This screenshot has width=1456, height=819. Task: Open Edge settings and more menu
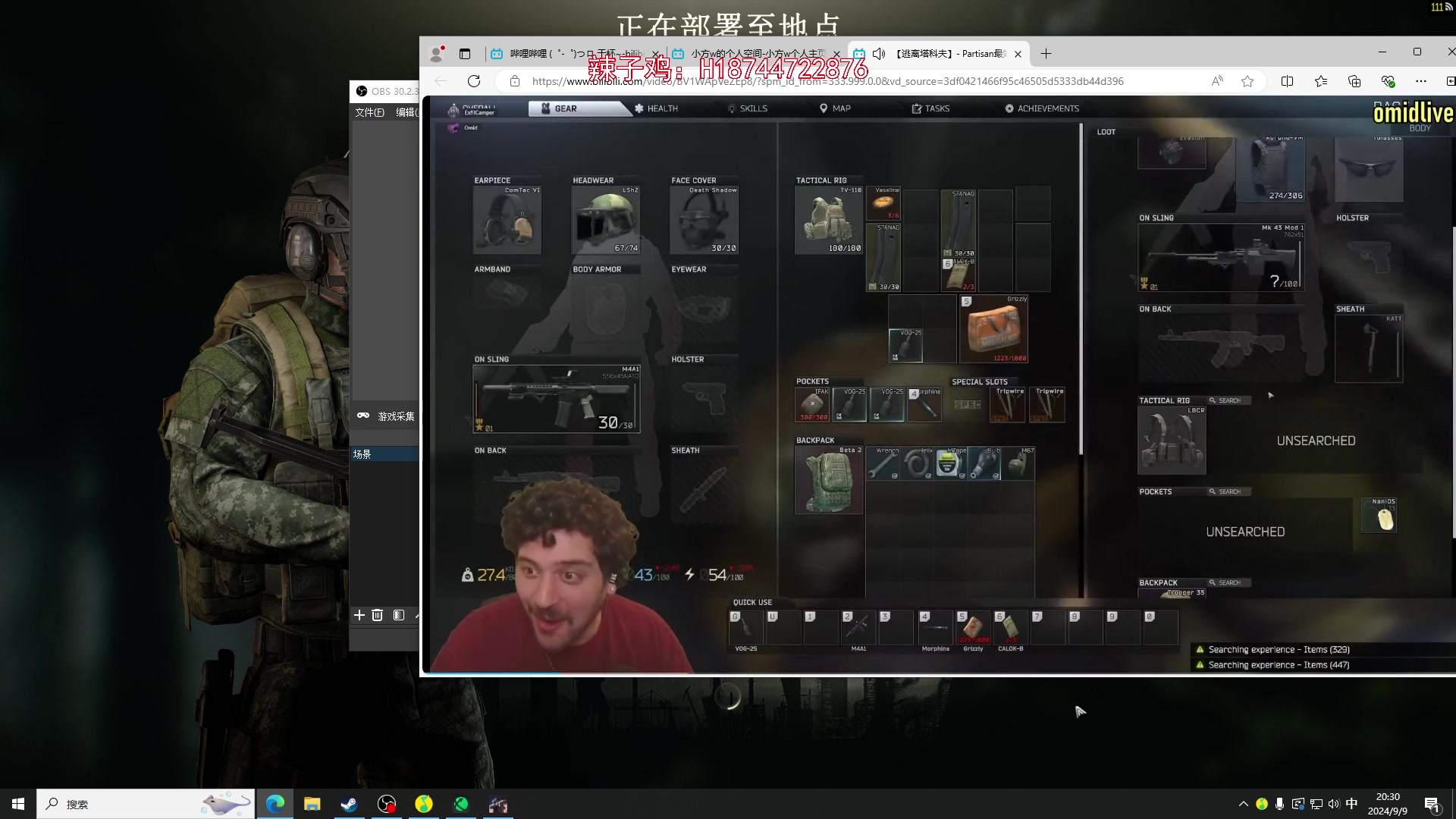click(1421, 81)
